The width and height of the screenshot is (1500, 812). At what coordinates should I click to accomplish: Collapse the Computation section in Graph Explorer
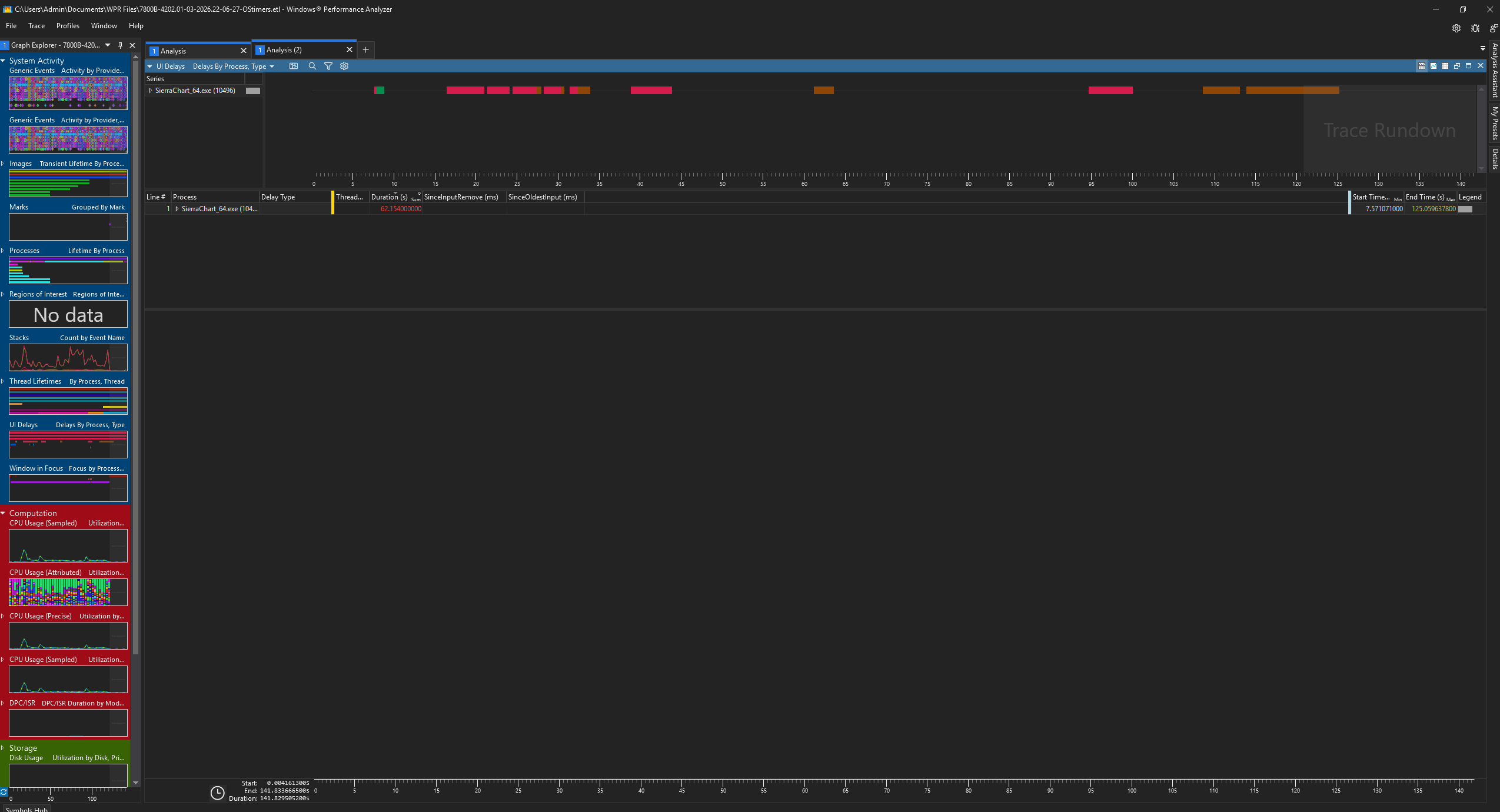point(4,513)
